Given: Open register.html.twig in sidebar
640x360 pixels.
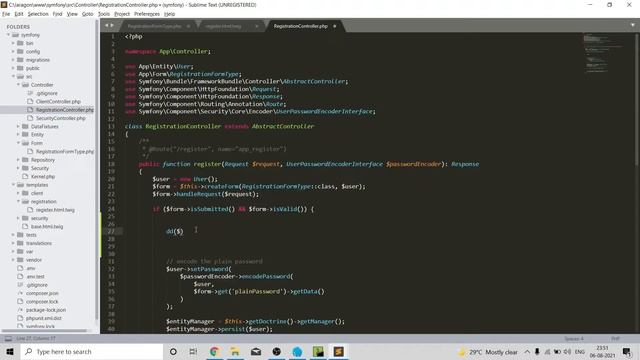Looking at the screenshot, I should point(55,210).
